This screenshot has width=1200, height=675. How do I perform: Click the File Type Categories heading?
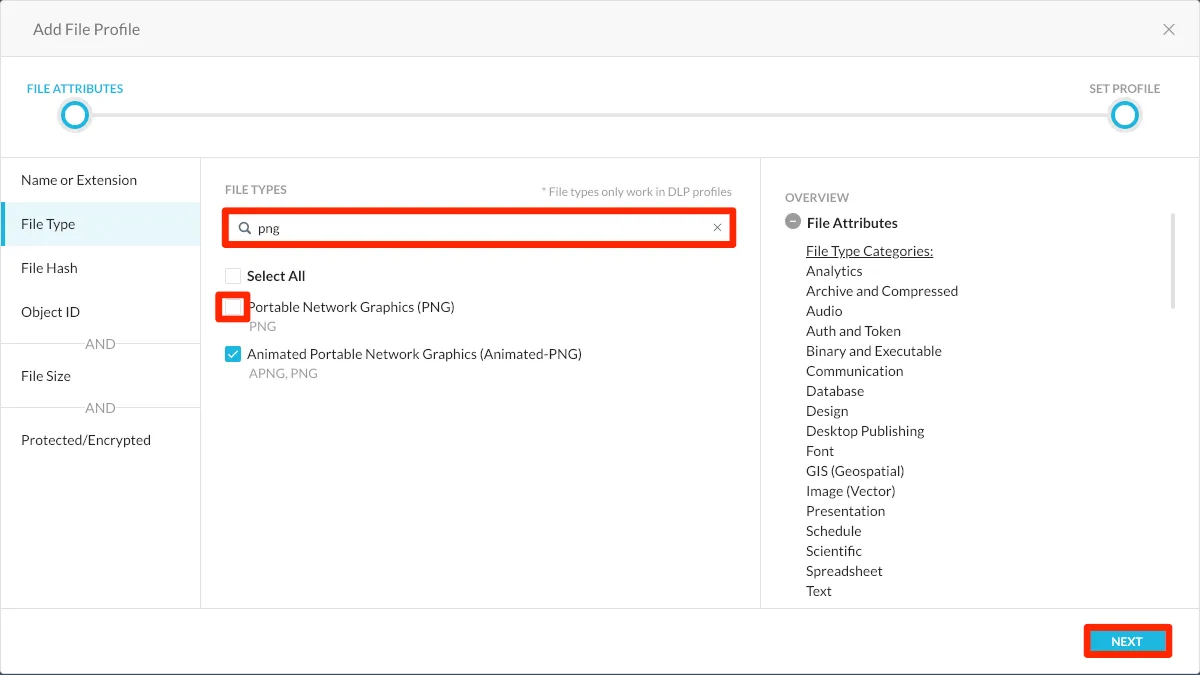point(869,251)
